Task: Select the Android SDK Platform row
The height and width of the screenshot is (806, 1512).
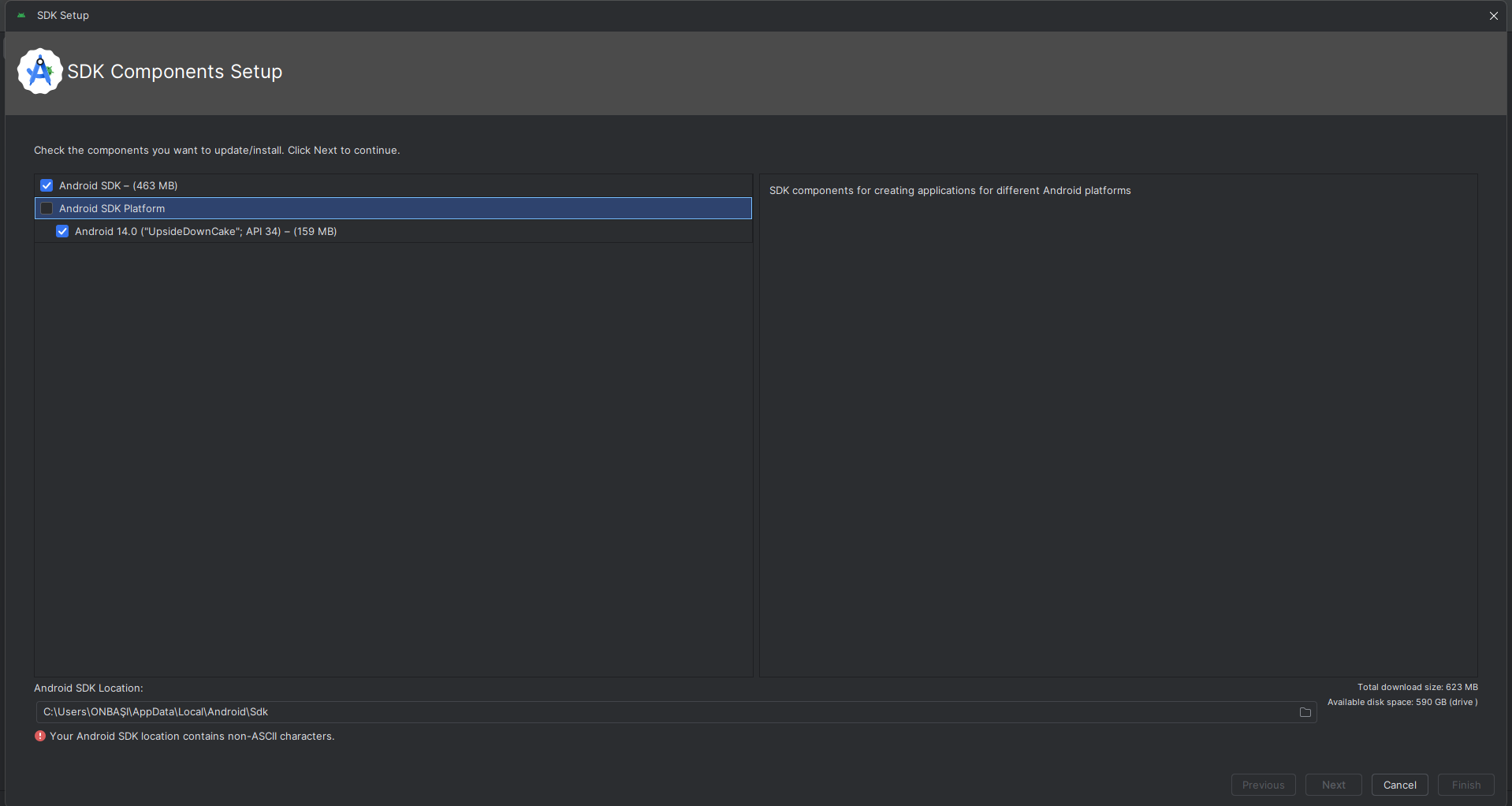Action: [393, 208]
